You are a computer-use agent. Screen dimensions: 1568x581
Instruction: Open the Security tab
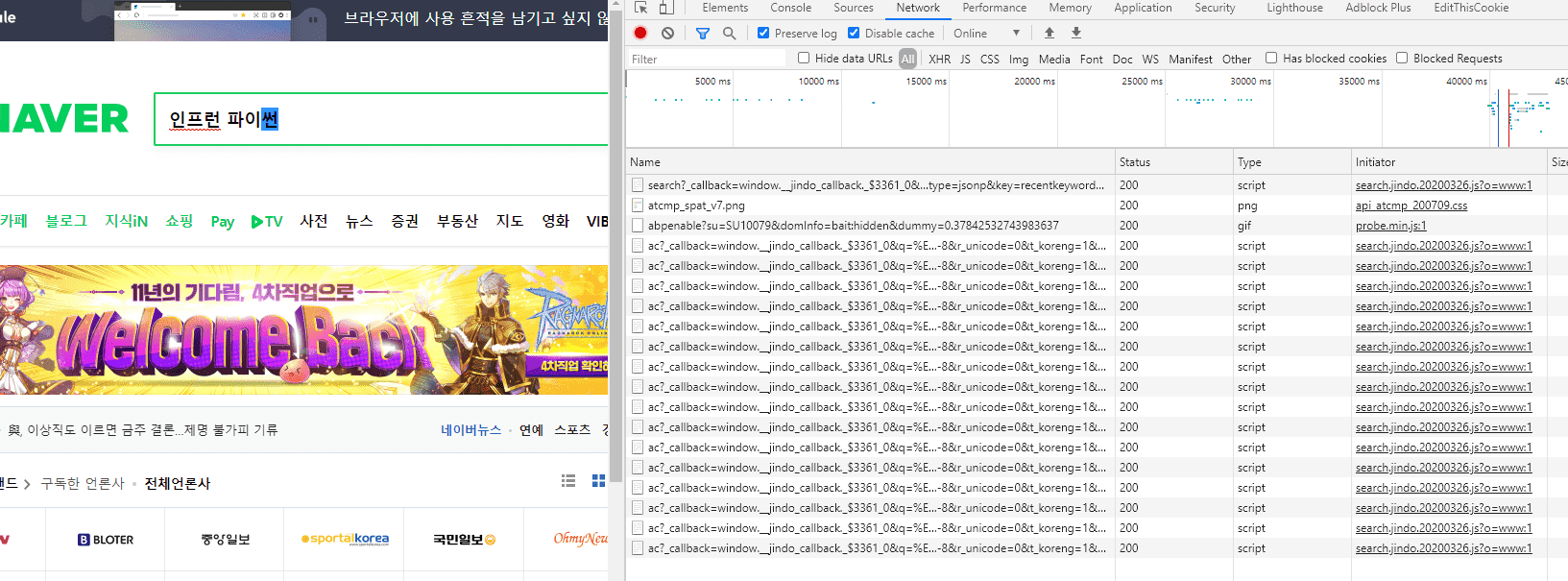pos(1215,8)
